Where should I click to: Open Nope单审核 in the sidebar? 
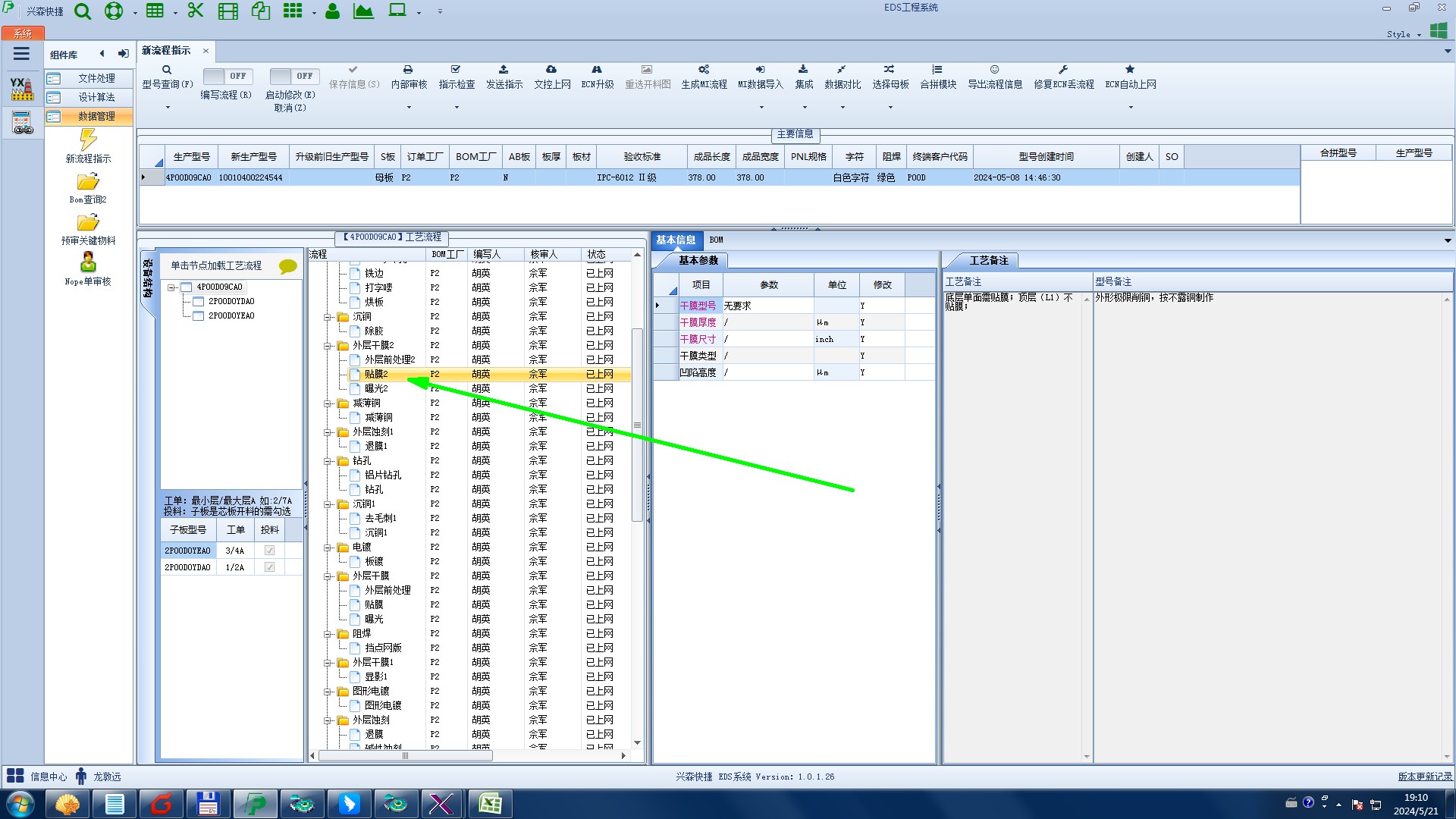[x=88, y=263]
